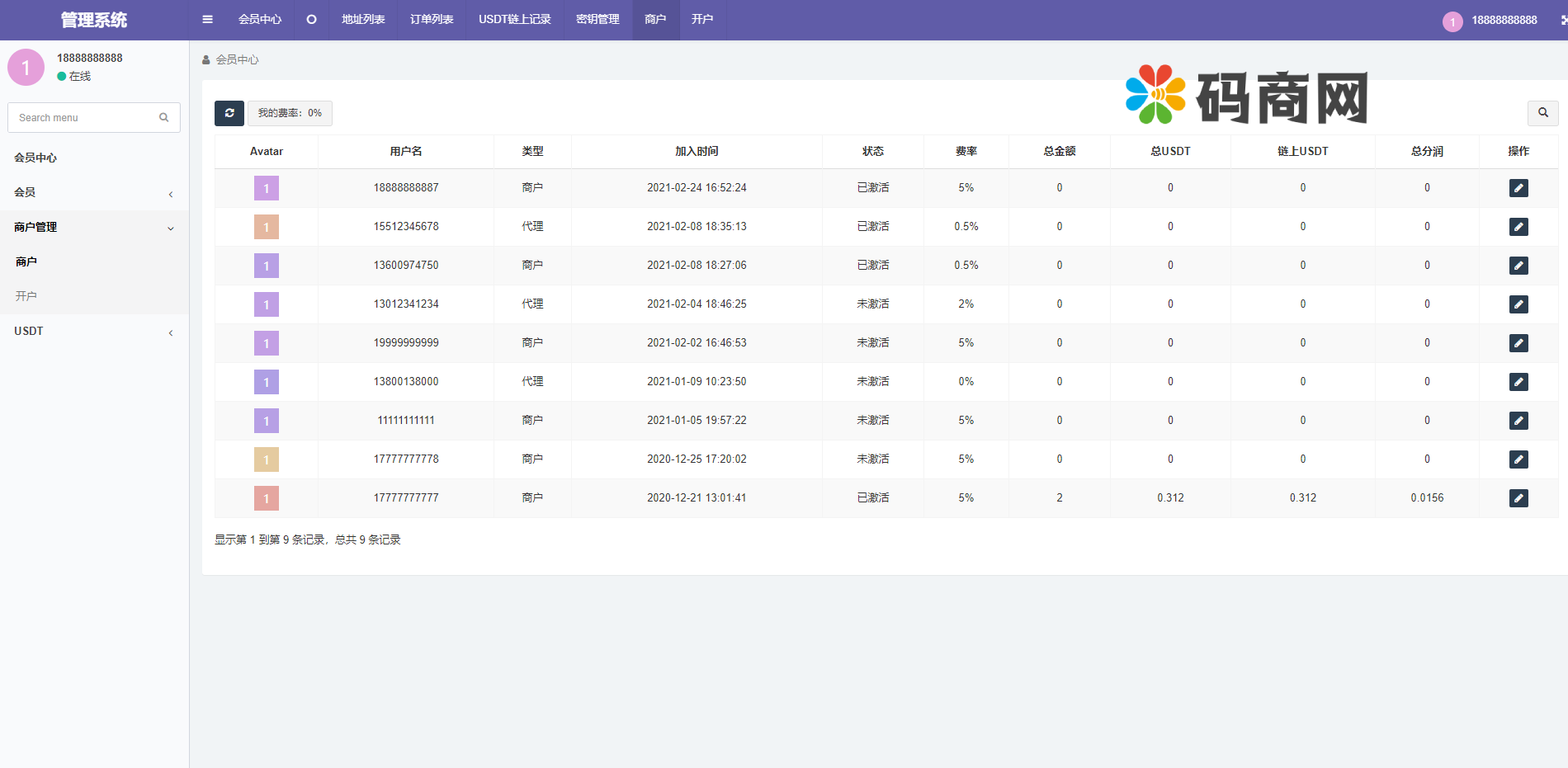This screenshot has height=768, width=1568.
Task: Expand the USDT sidebar menu
Action: coord(93,332)
